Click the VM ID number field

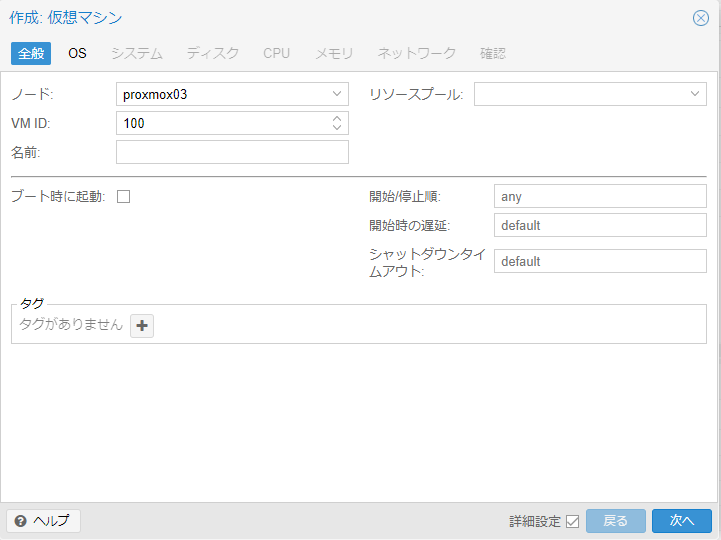coord(222,123)
